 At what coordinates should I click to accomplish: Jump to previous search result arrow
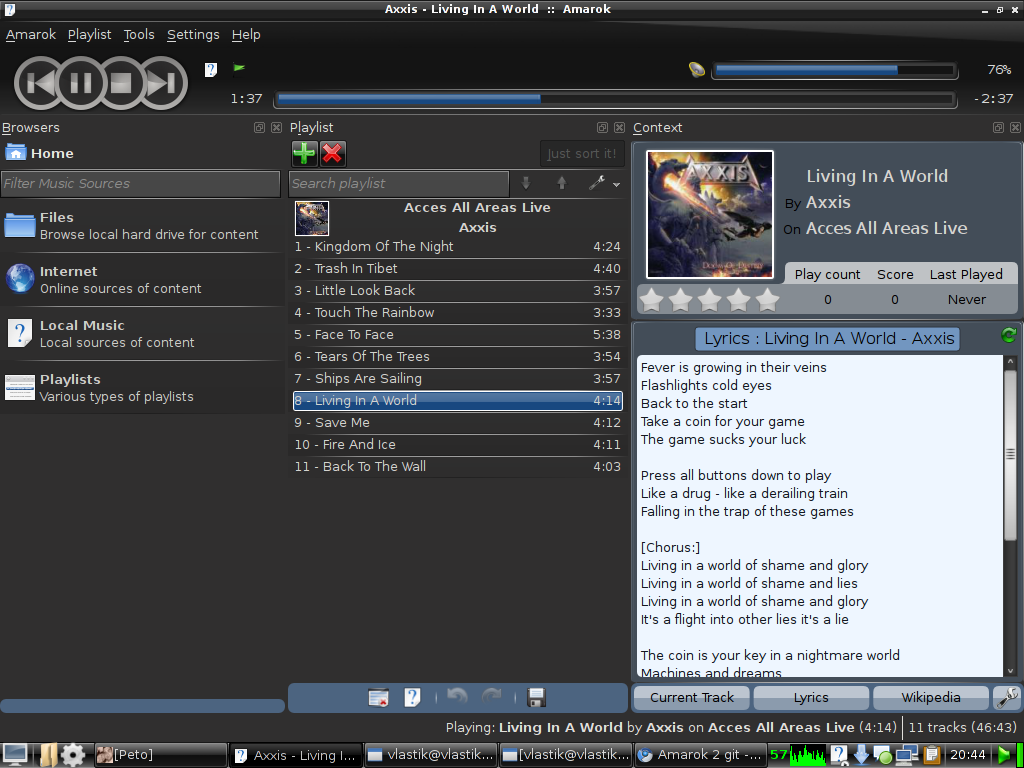(562, 184)
